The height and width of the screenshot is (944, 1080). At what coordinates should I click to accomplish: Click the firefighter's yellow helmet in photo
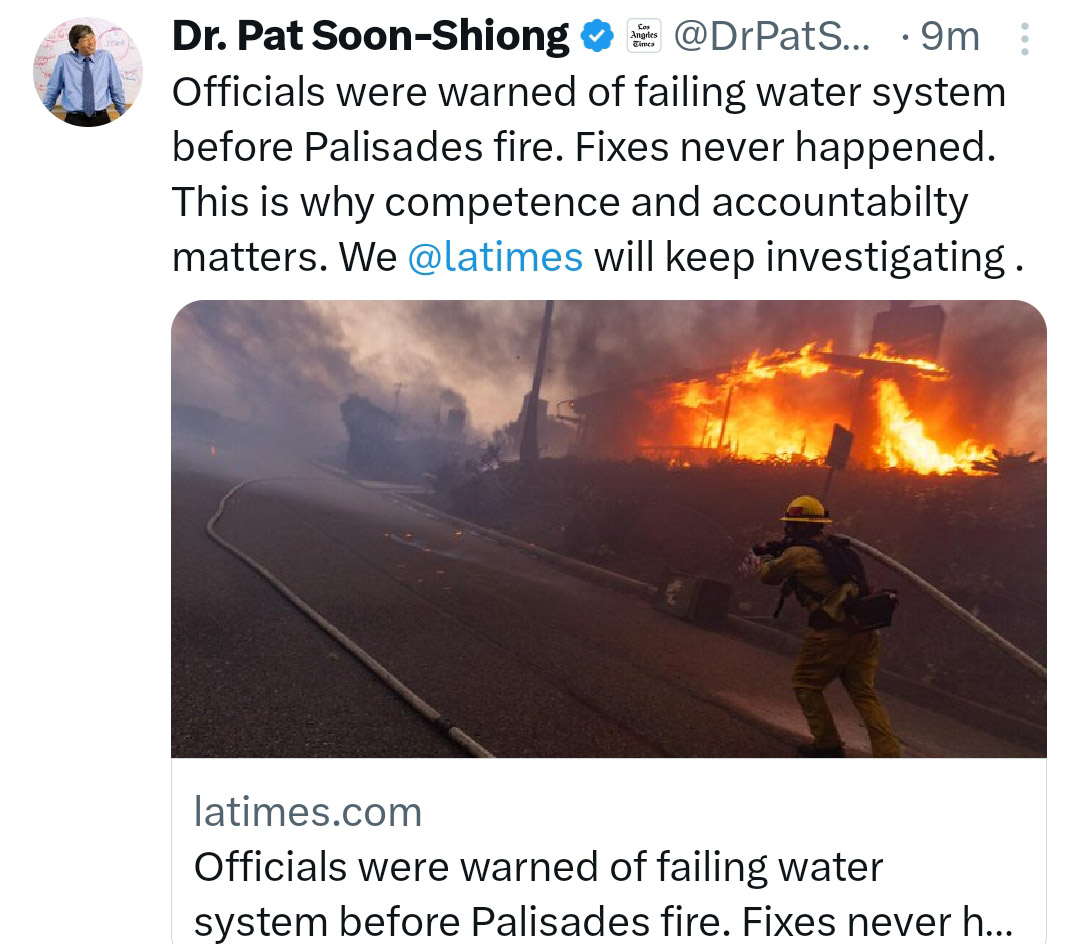805,509
